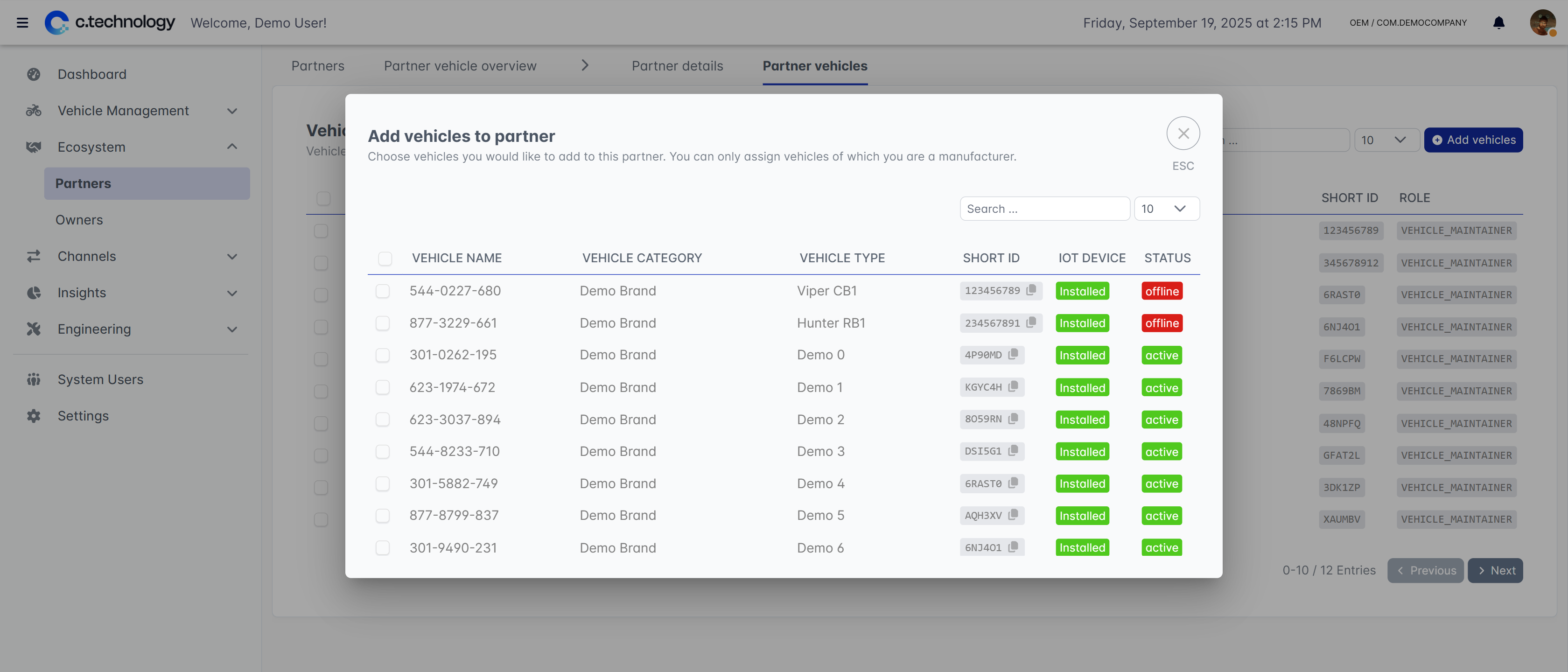Click the dialog Search field

pos(1044,209)
